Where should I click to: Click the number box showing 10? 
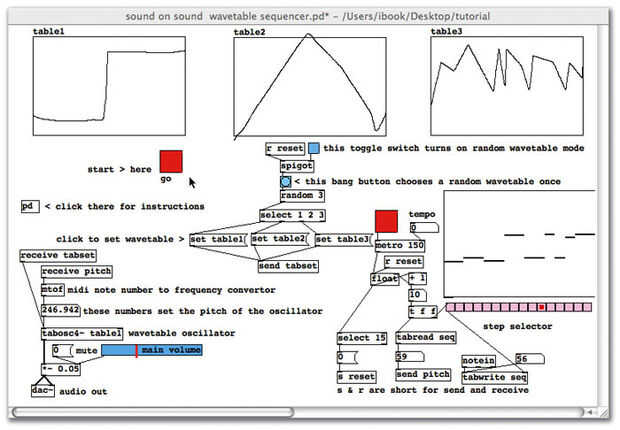click(x=418, y=295)
